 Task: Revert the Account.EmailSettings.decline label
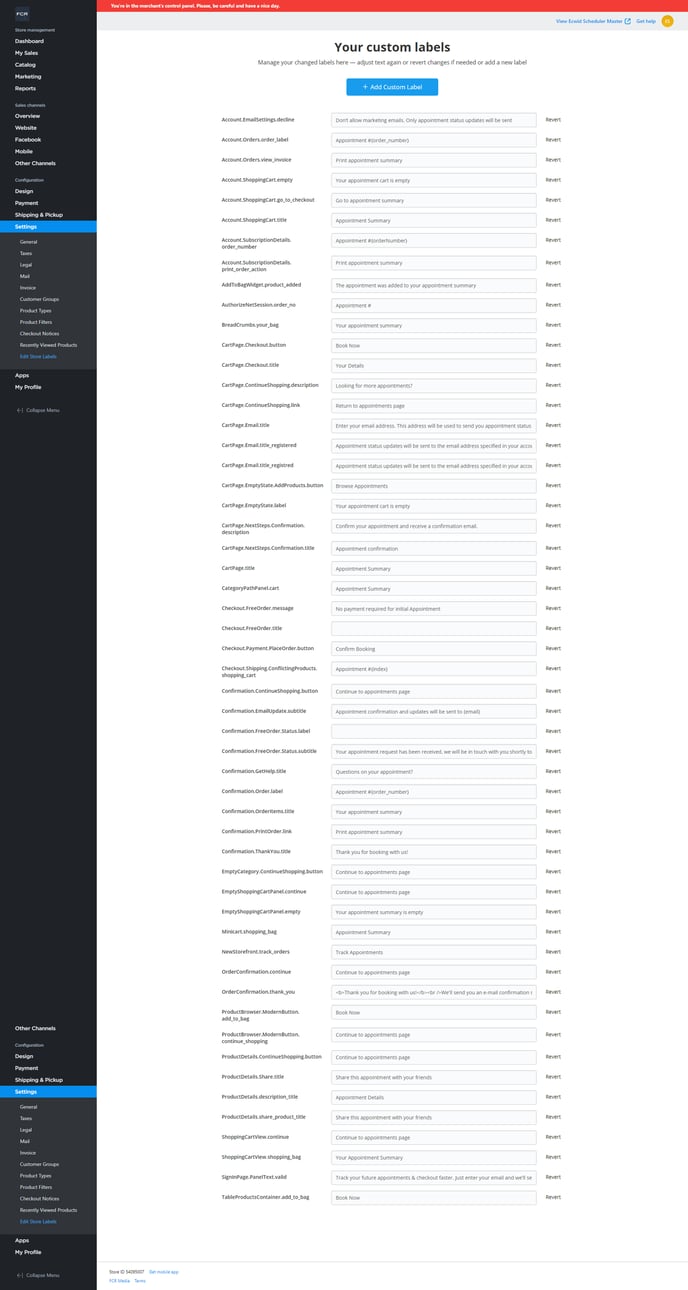(x=553, y=120)
